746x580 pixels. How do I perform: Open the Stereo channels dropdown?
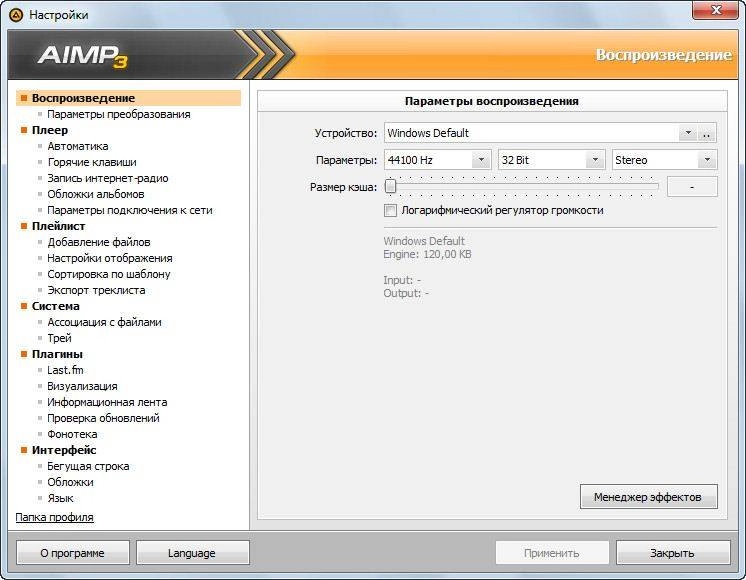point(707,160)
